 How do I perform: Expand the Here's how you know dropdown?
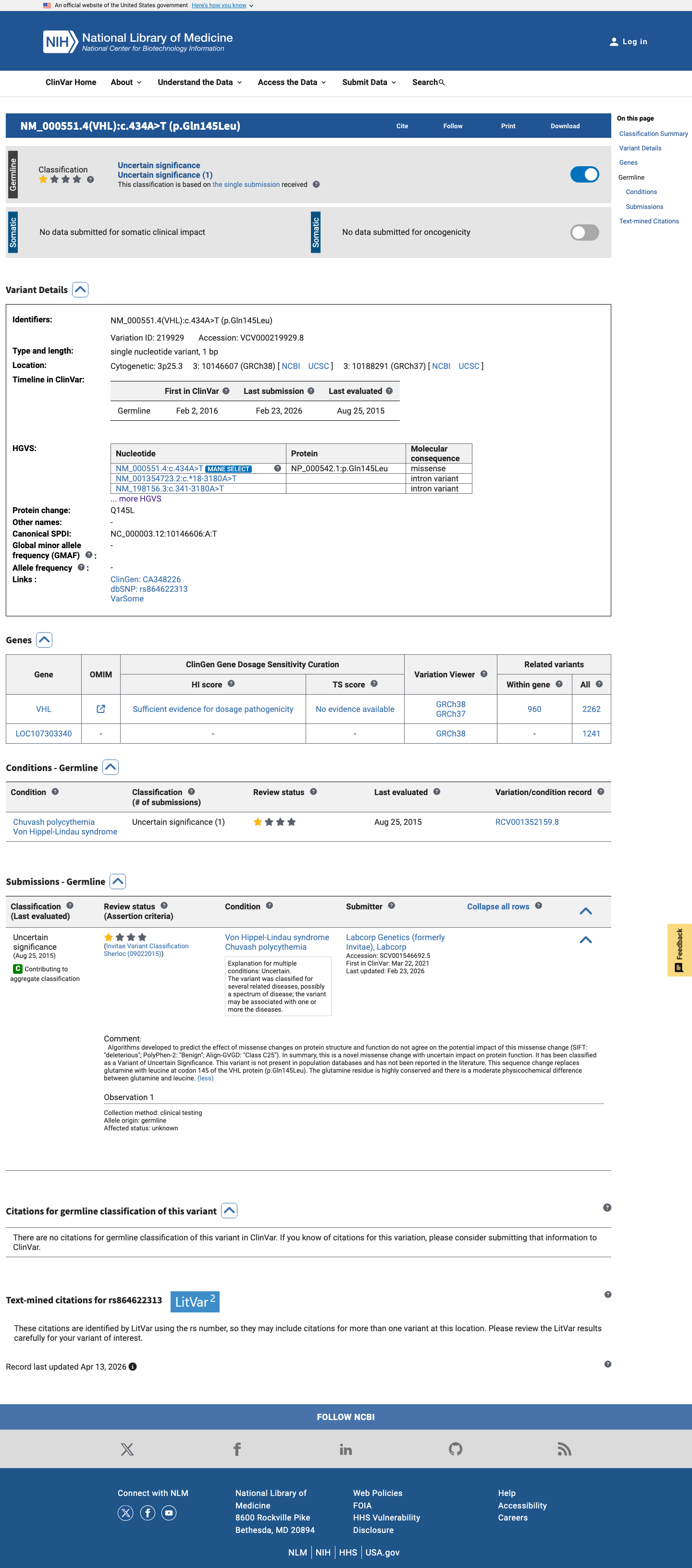pyautogui.click(x=222, y=5)
